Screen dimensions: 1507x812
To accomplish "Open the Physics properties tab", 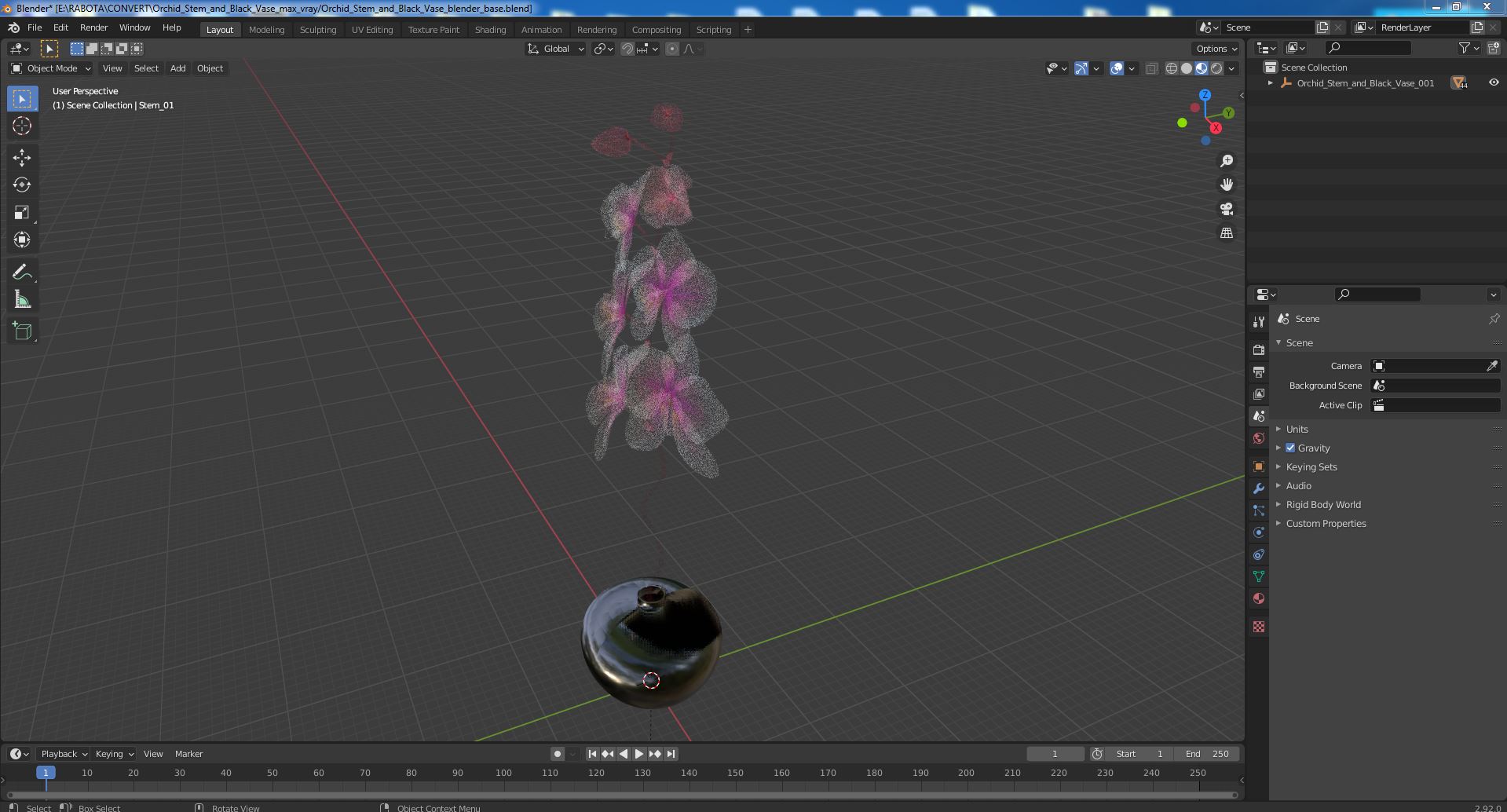I will pyautogui.click(x=1259, y=532).
